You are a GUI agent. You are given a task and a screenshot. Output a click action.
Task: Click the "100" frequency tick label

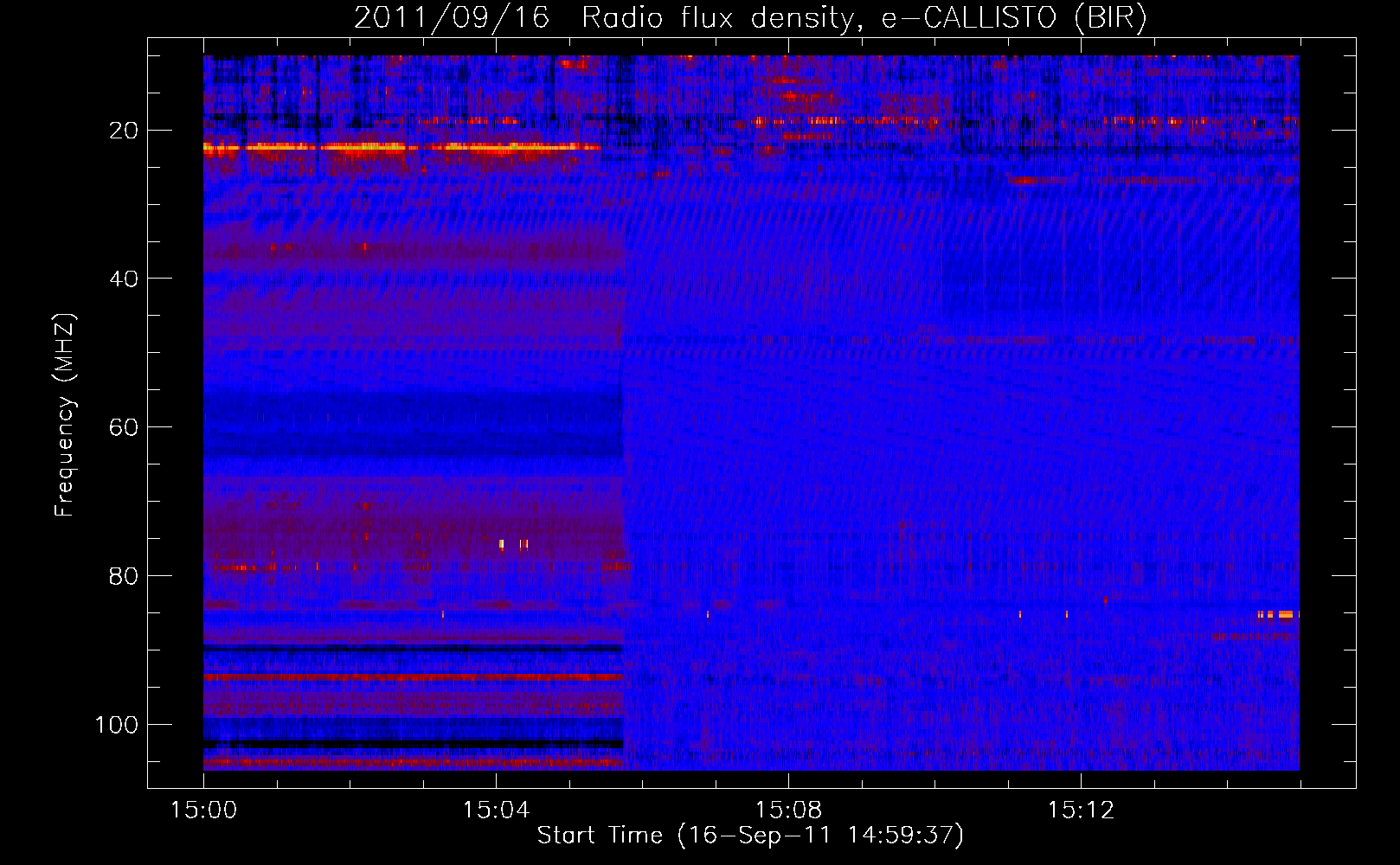(117, 724)
